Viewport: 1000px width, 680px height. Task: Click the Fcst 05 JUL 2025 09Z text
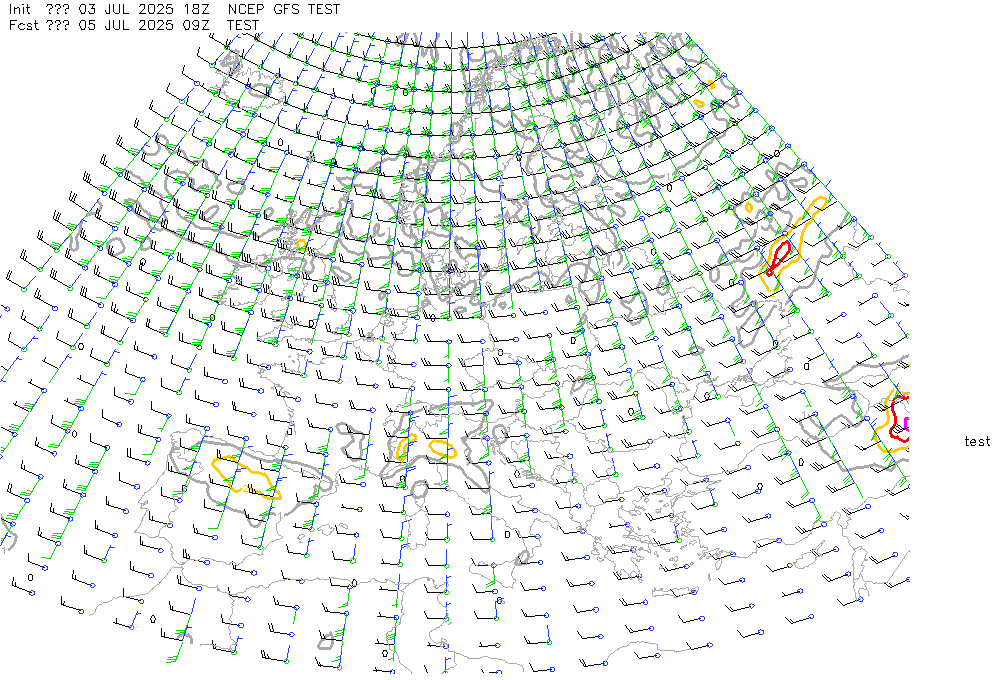click(109, 26)
